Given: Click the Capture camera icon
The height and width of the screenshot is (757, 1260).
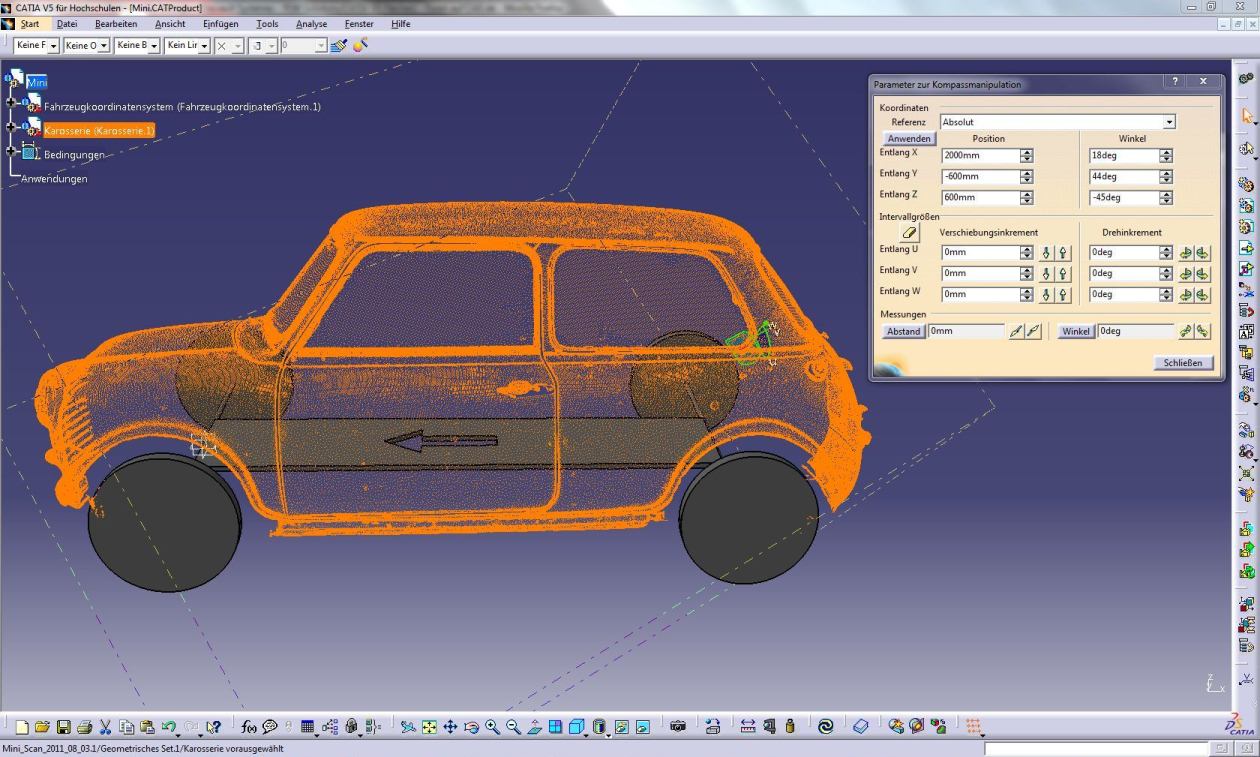Looking at the screenshot, I should 678,727.
